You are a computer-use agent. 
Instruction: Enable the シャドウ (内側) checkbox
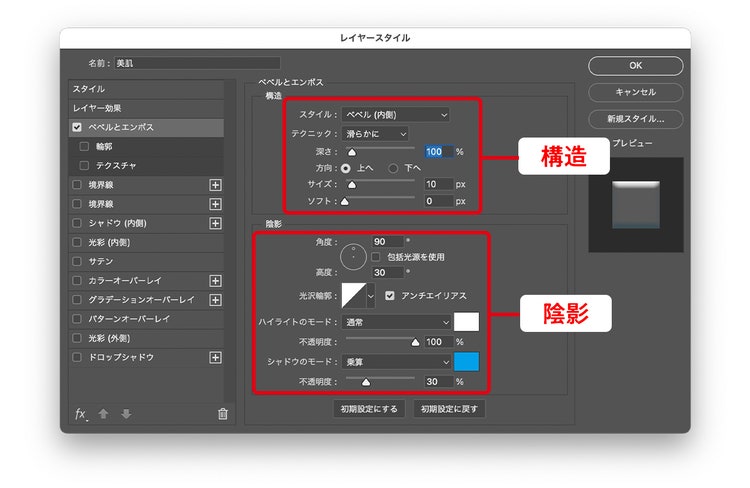click(77, 223)
